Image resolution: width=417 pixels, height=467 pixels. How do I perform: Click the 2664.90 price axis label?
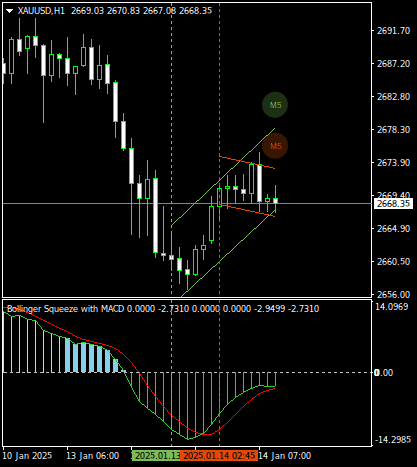pos(393,229)
